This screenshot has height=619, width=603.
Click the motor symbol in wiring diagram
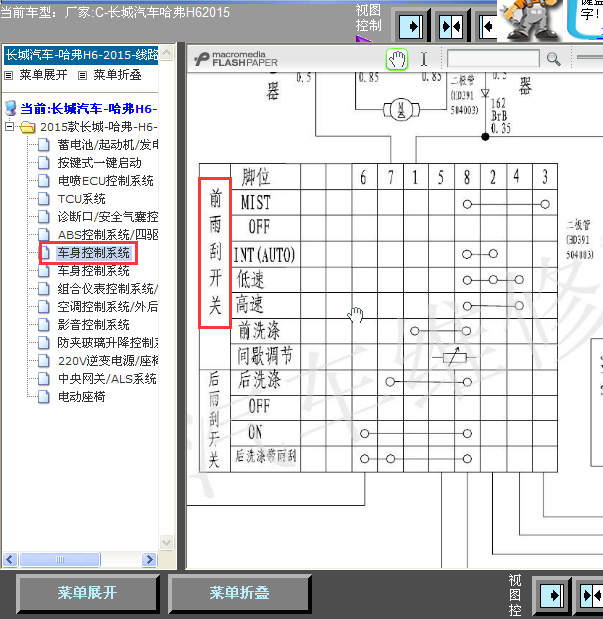coord(401,109)
